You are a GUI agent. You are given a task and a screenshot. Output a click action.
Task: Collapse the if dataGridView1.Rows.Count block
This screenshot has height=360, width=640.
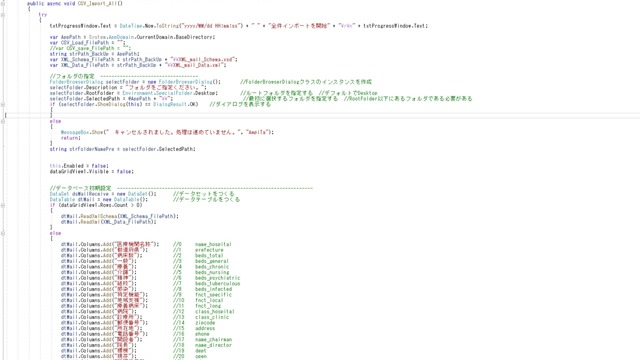tap(3, 205)
